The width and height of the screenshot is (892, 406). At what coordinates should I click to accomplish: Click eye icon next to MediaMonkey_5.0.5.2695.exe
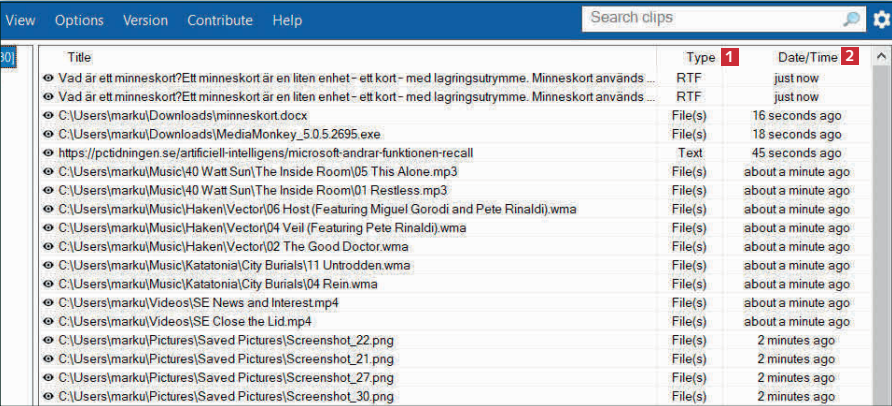pyautogui.click(x=48, y=134)
